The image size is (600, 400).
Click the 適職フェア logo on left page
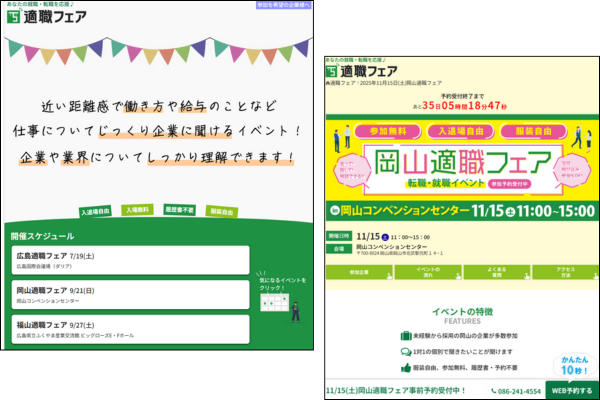[46, 17]
